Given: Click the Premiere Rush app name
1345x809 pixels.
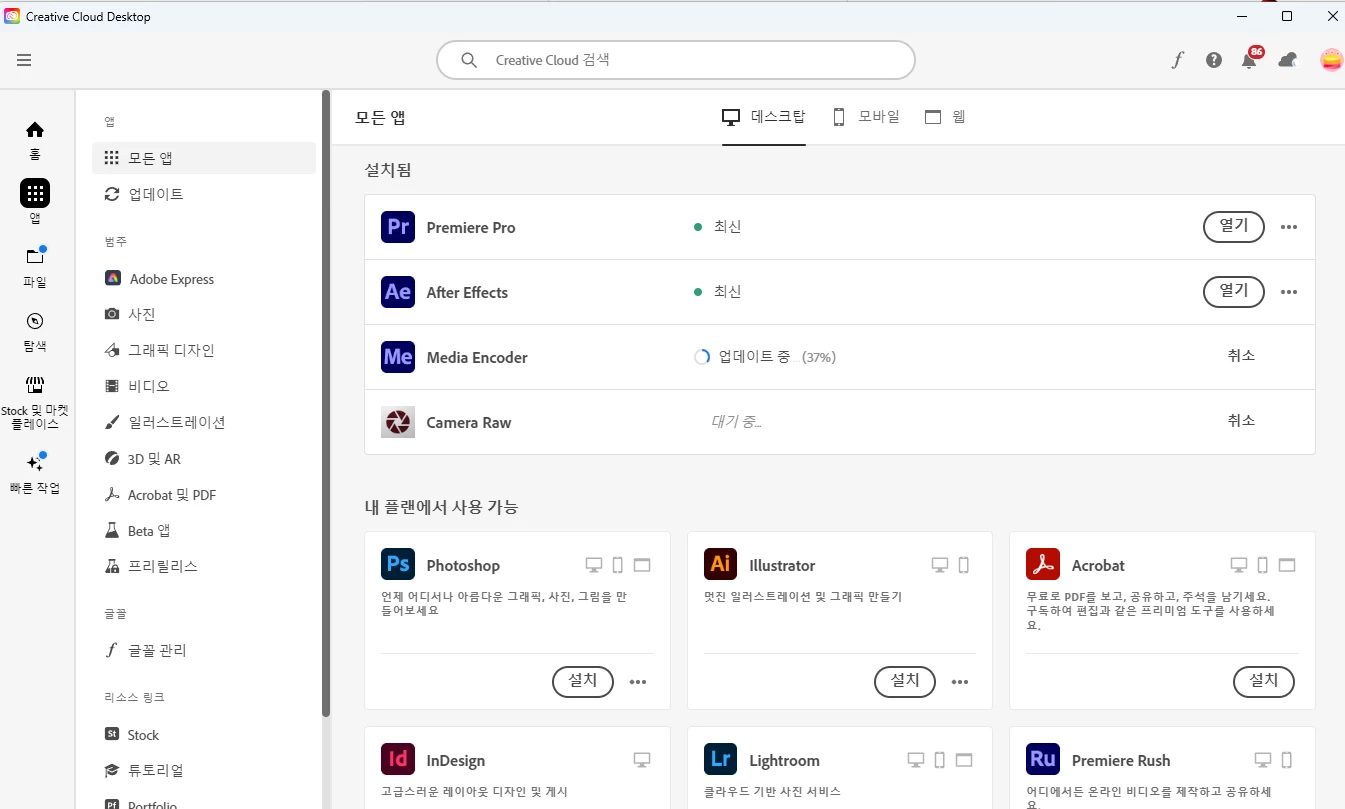Looking at the screenshot, I should [1121, 761].
